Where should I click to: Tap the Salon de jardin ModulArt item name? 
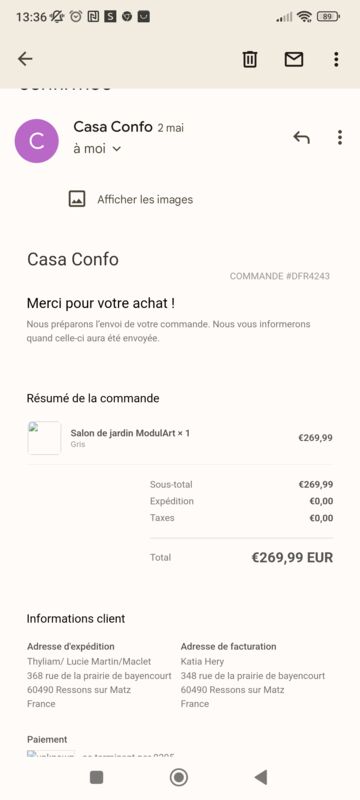[130, 433]
